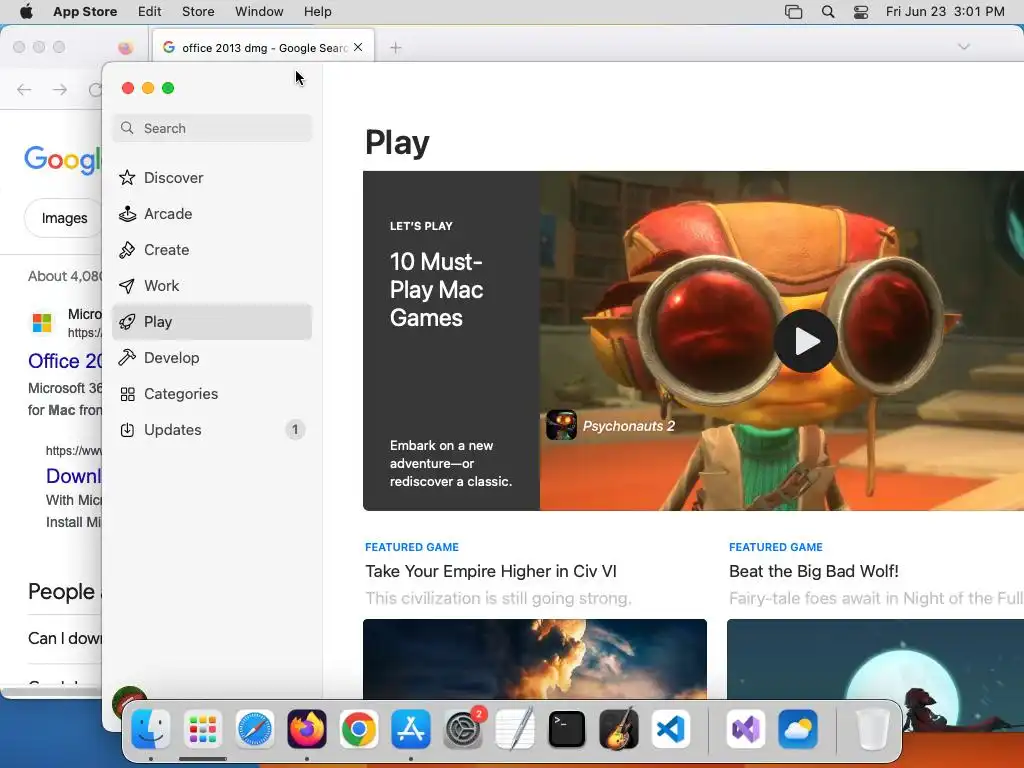The image size is (1024, 768).
Task: Launch Safari from the Dock
Action: point(255,729)
